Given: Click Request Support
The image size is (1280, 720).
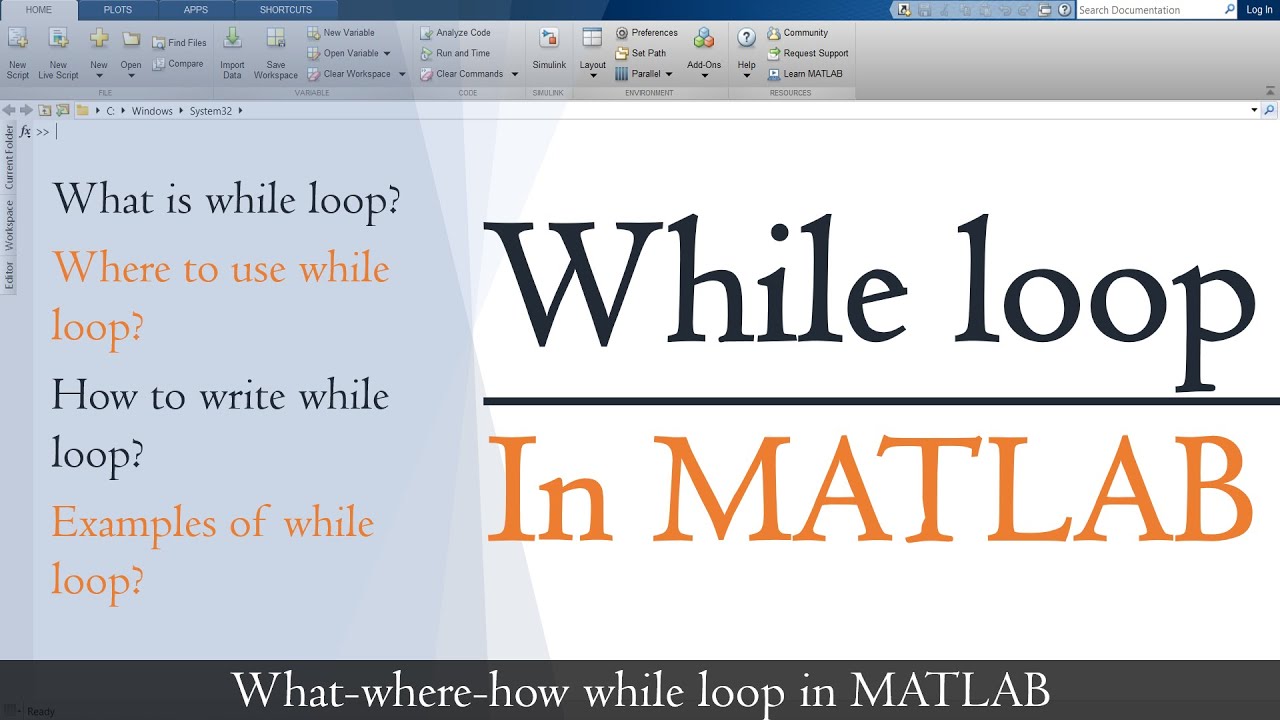Looking at the screenshot, I should [808, 54].
